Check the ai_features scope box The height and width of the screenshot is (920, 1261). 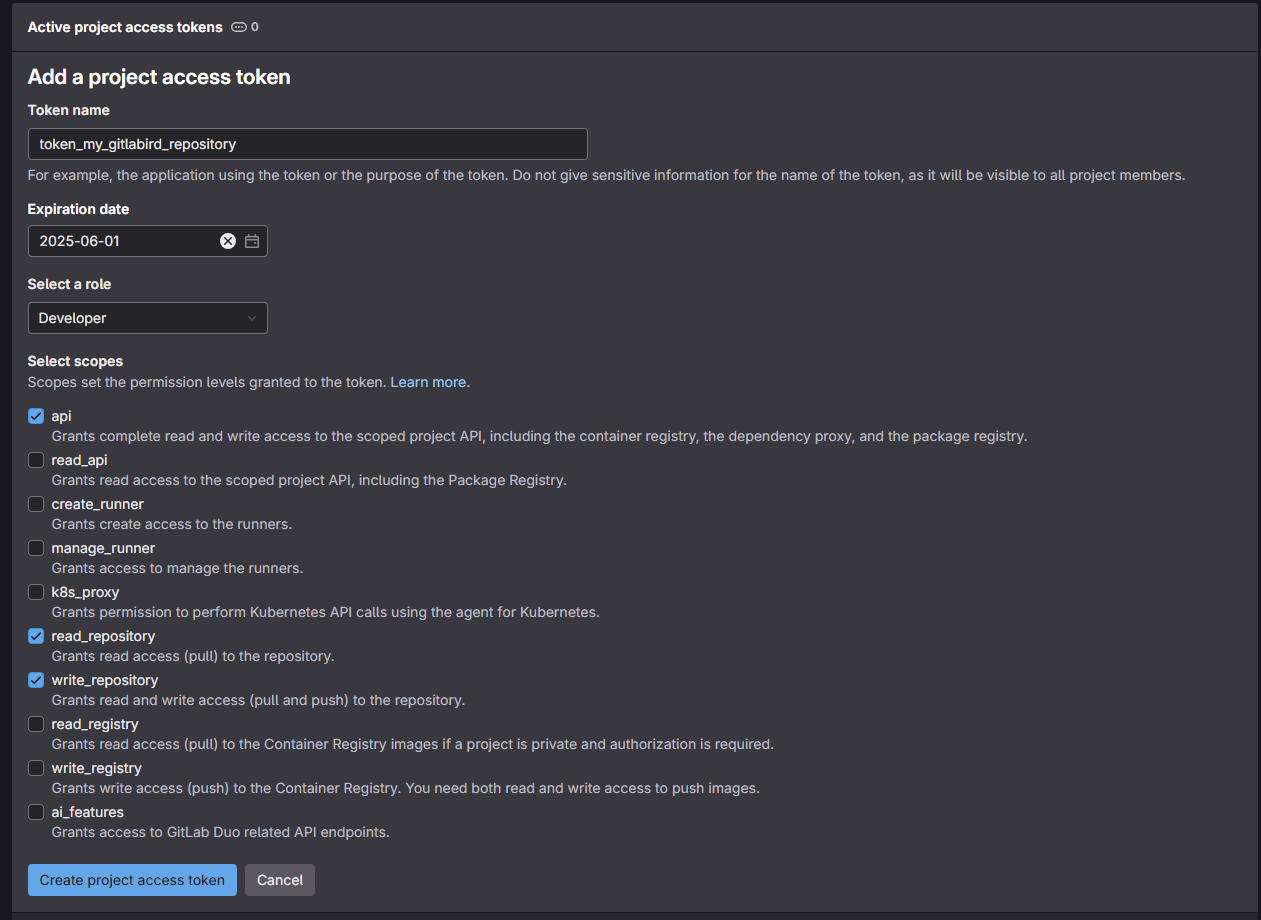(36, 812)
